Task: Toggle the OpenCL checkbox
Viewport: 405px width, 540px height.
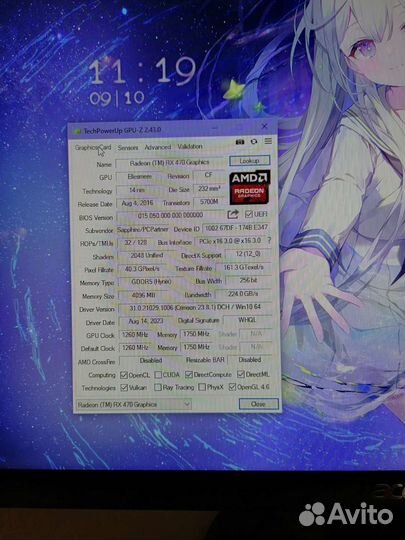Action: [x=124, y=375]
